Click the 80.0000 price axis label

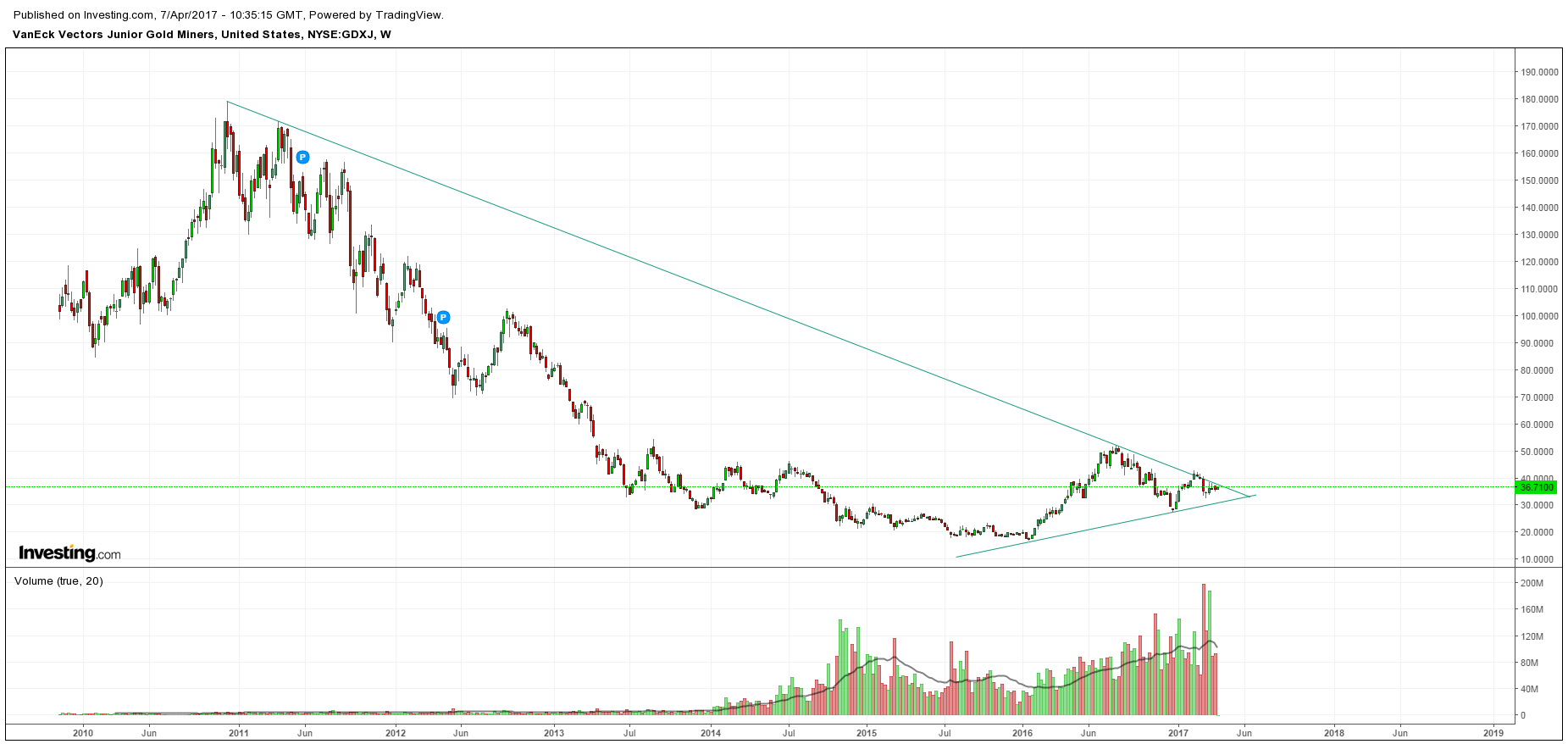1538,370
